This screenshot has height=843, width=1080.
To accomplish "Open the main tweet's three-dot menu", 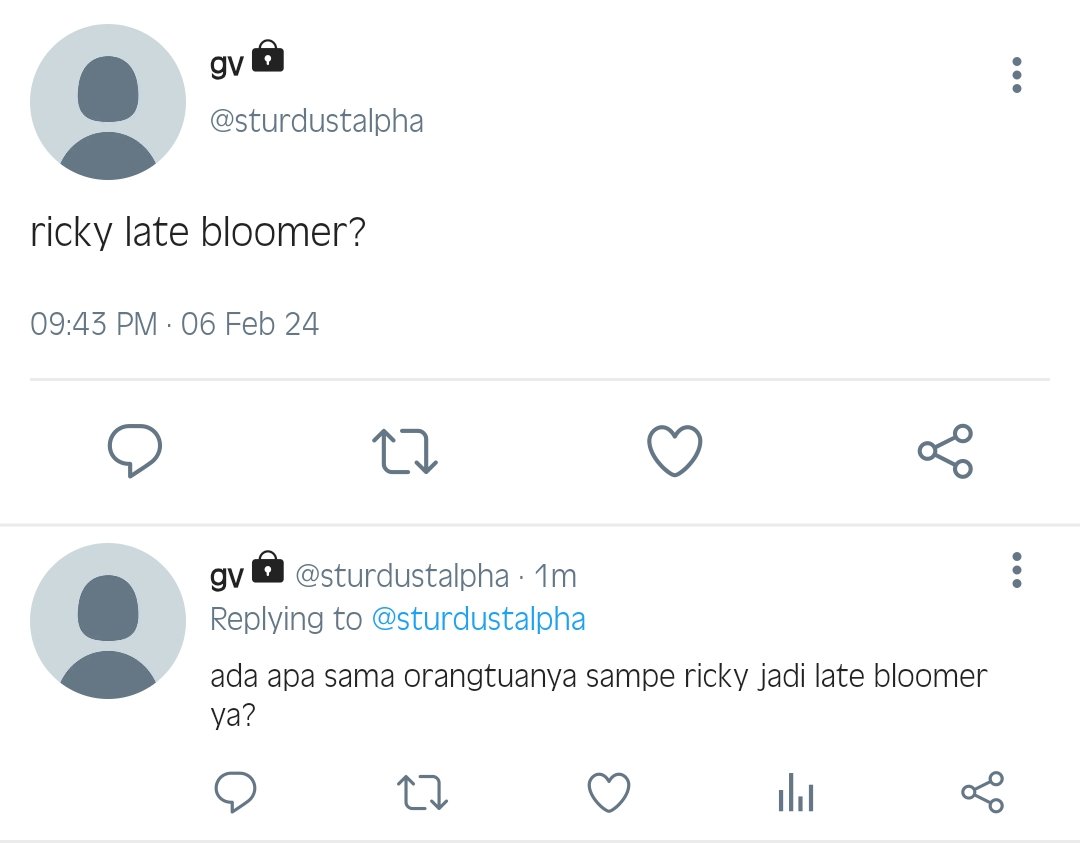I will (1017, 75).
